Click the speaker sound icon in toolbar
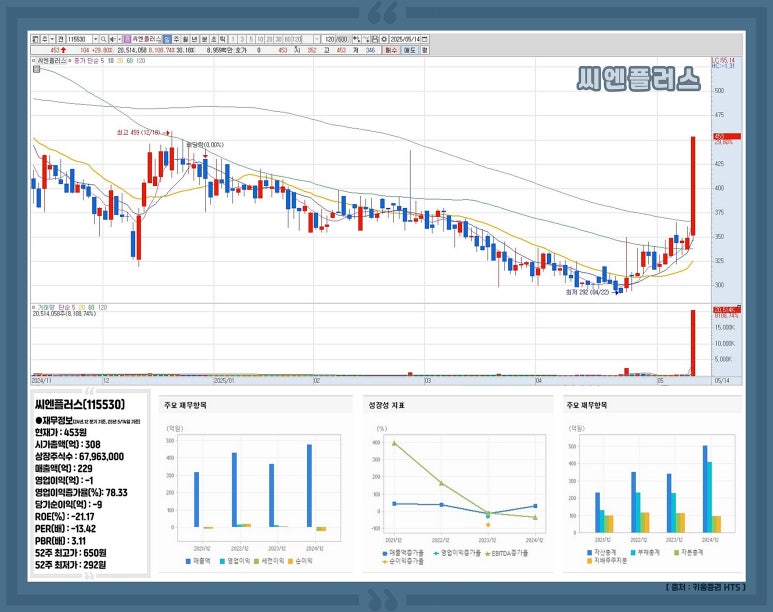 pyautogui.click(x=112, y=39)
